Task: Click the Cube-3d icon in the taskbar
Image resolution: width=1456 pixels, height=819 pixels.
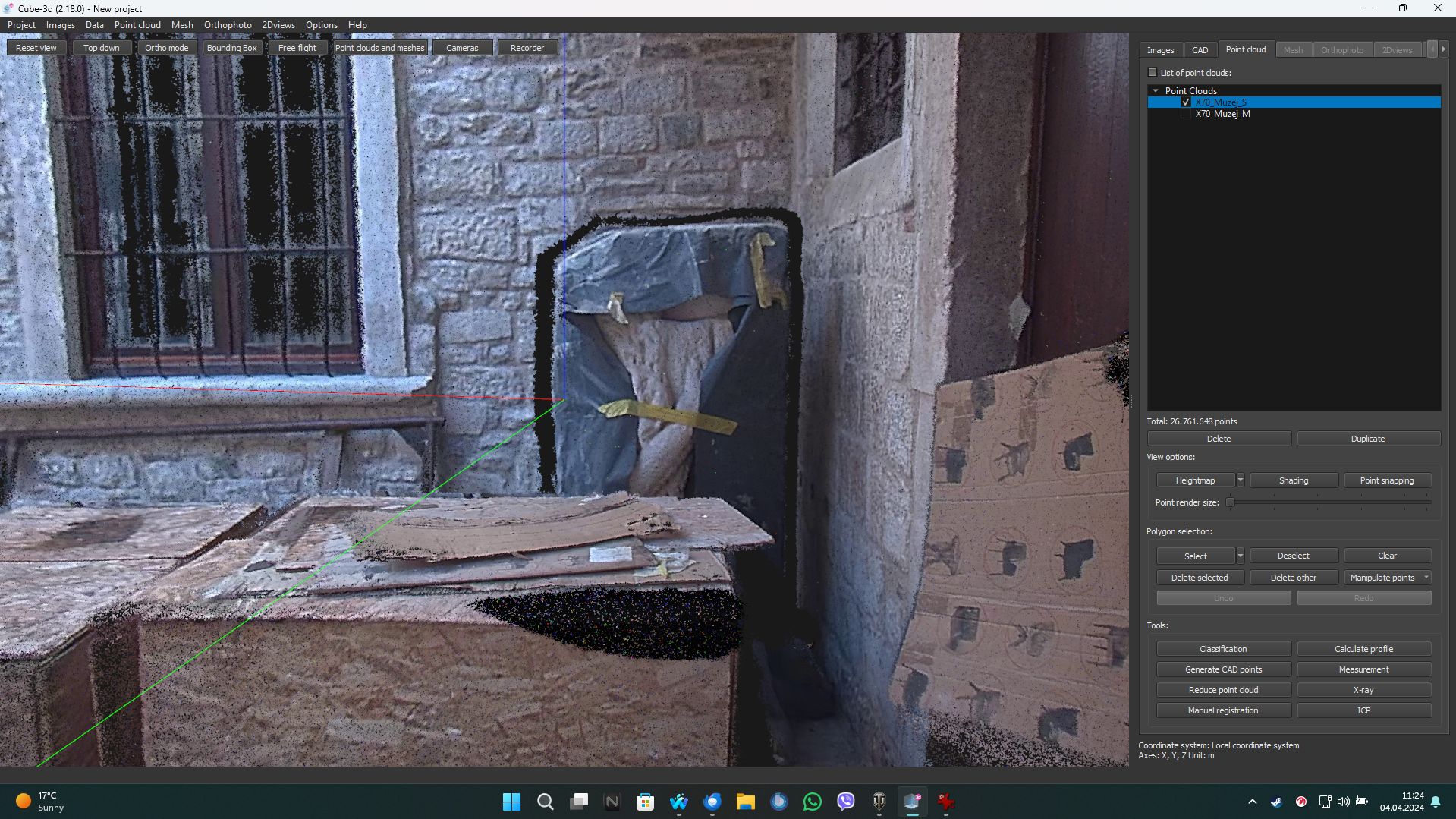Action: (912, 802)
